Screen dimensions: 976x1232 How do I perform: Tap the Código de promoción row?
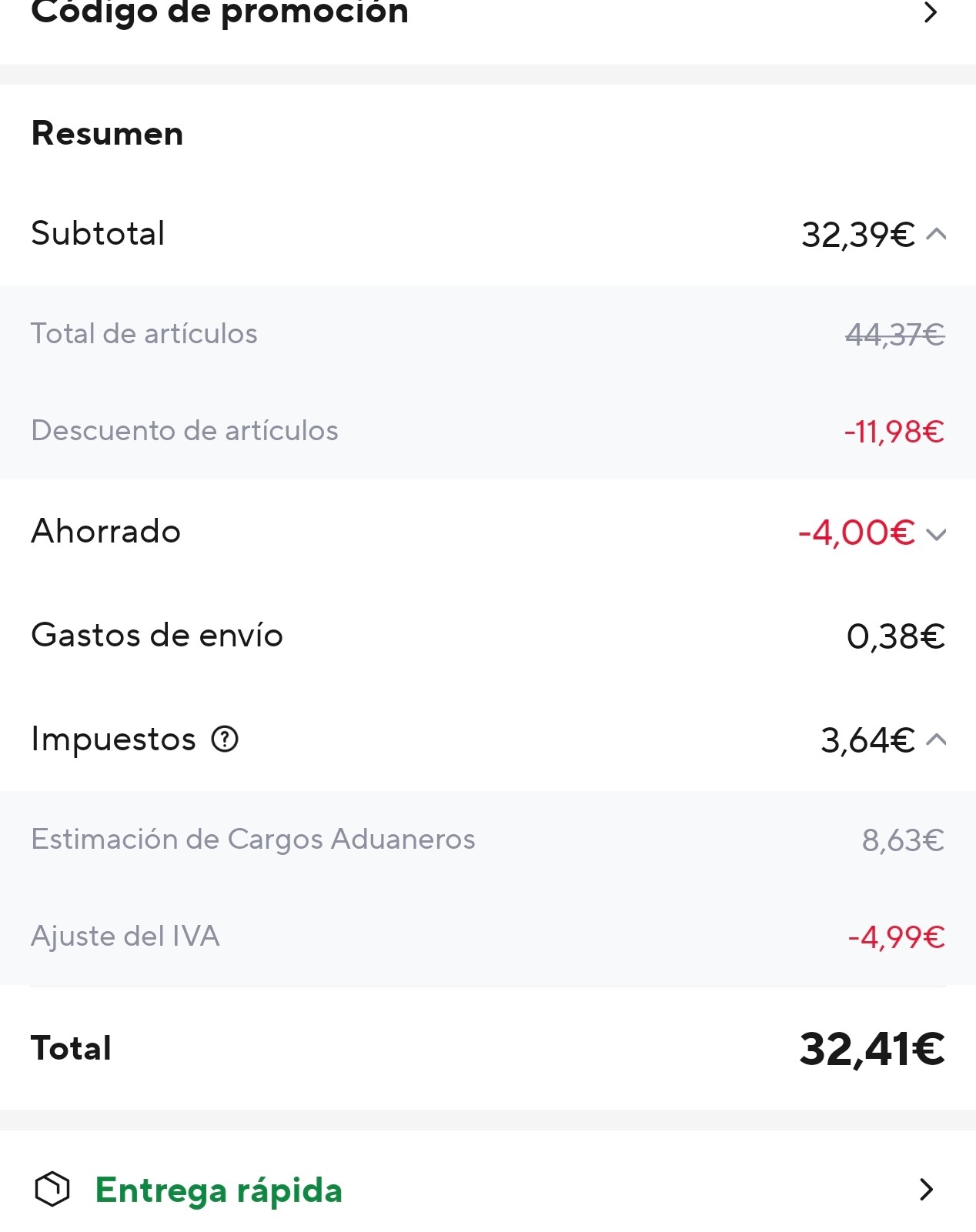pos(488,15)
